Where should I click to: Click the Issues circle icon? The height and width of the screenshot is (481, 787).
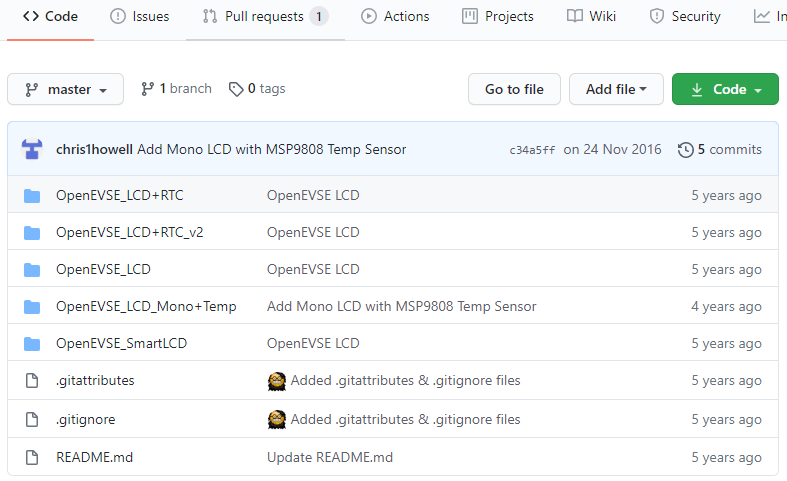coord(118,17)
